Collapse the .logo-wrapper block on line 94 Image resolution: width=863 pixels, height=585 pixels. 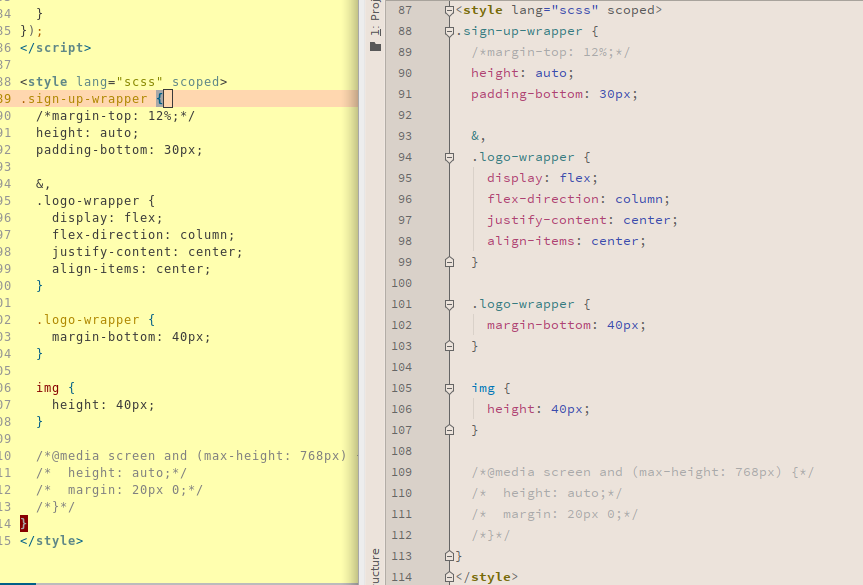tap(449, 157)
